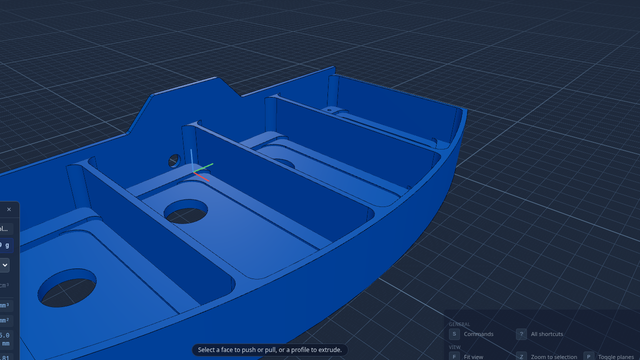Click the 'Z' key badge for zoom
The width and height of the screenshot is (640, 360).
pyautogui.click(x=521, y=356)
